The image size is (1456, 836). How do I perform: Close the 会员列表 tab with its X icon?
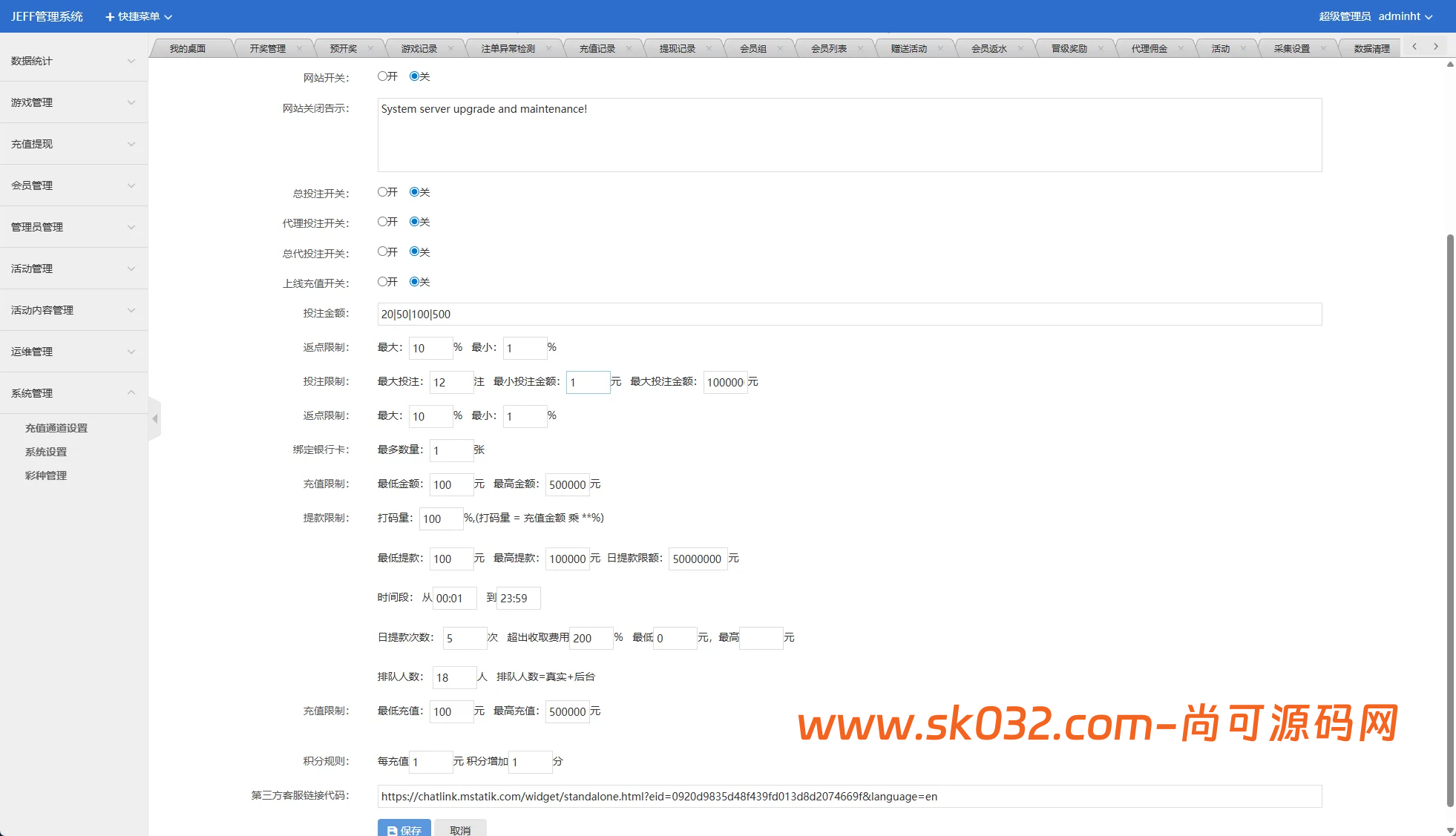(x=860, y=49)
